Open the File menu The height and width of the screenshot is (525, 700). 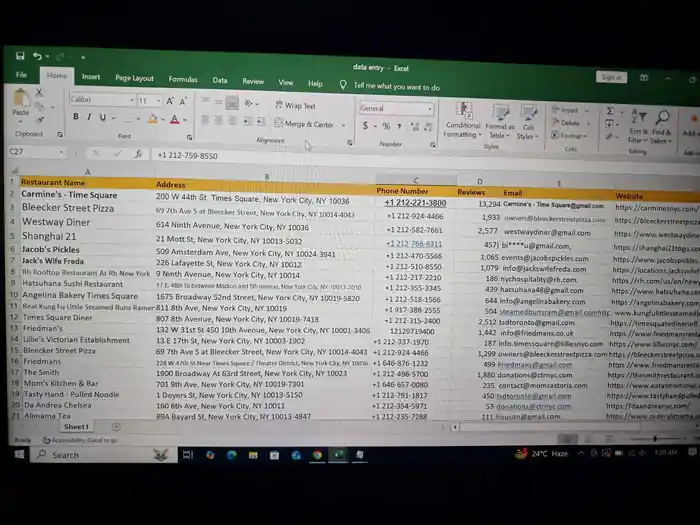pos(21,75)
